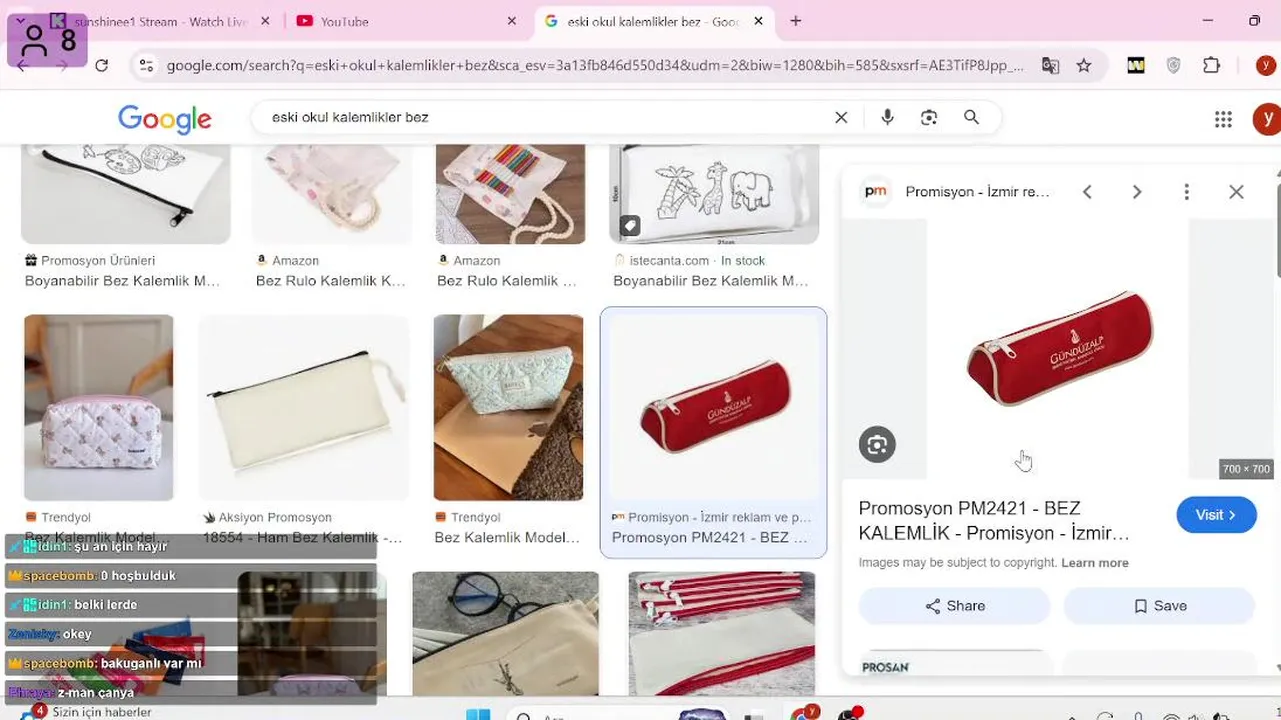
Task: Open the Chrome extensions puzzle icon
Action: (x=1212, y=65)
